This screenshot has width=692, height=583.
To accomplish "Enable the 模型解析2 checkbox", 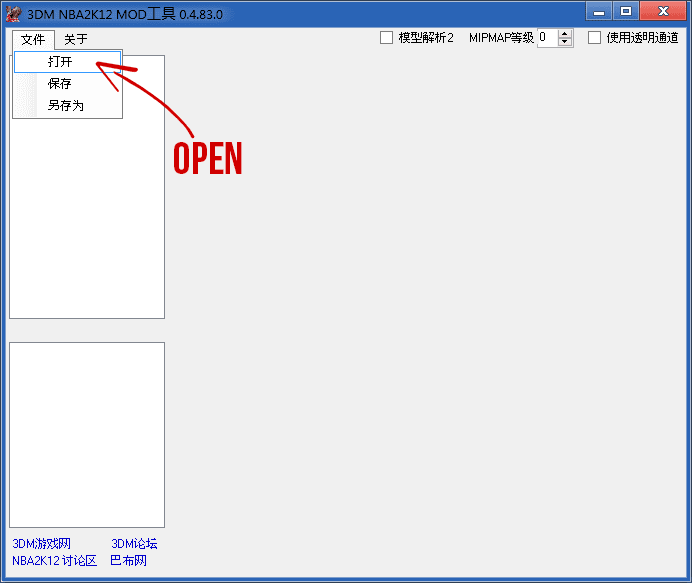I will [386, 38].
